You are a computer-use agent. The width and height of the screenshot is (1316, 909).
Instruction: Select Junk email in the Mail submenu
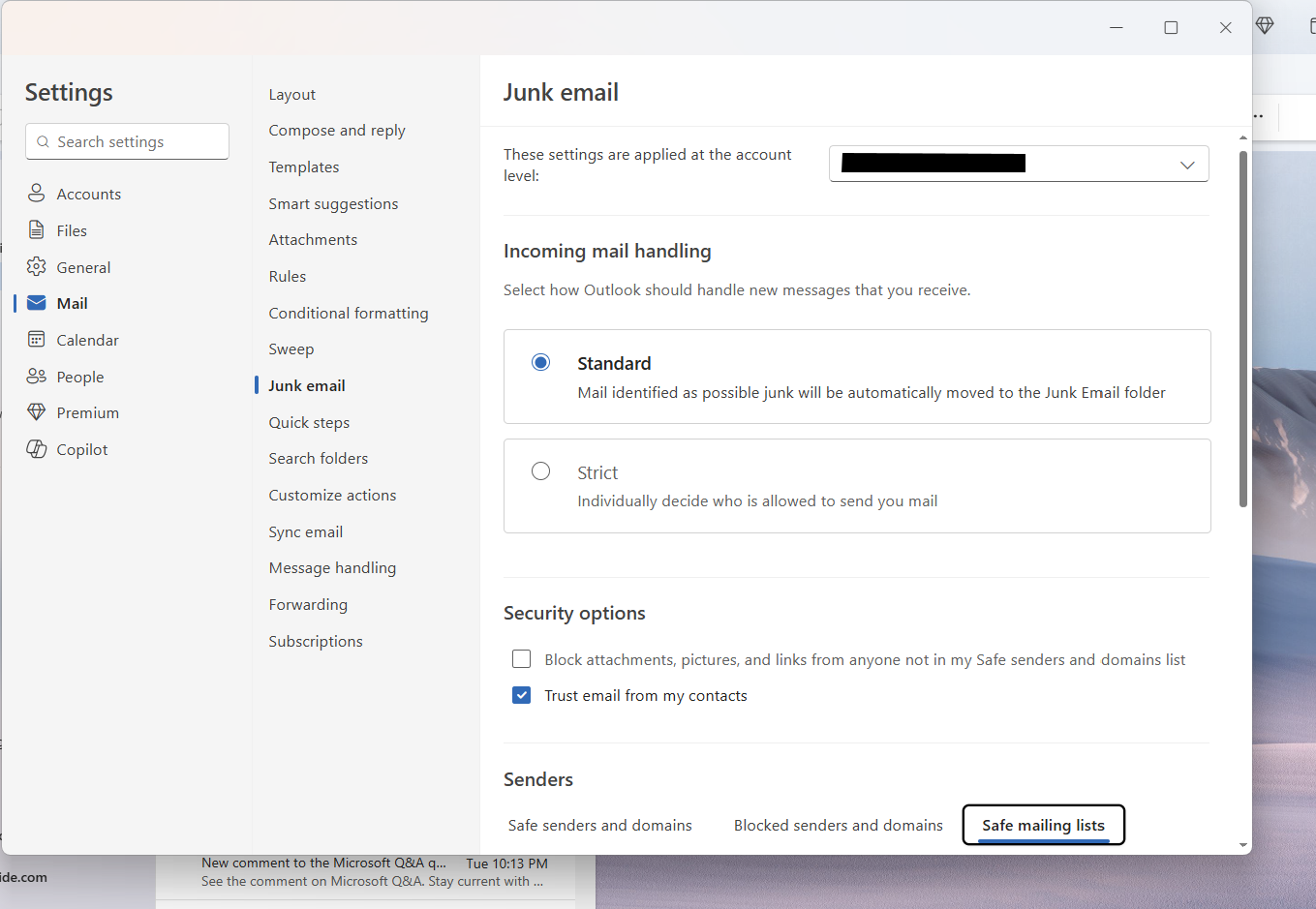[307, 385]
